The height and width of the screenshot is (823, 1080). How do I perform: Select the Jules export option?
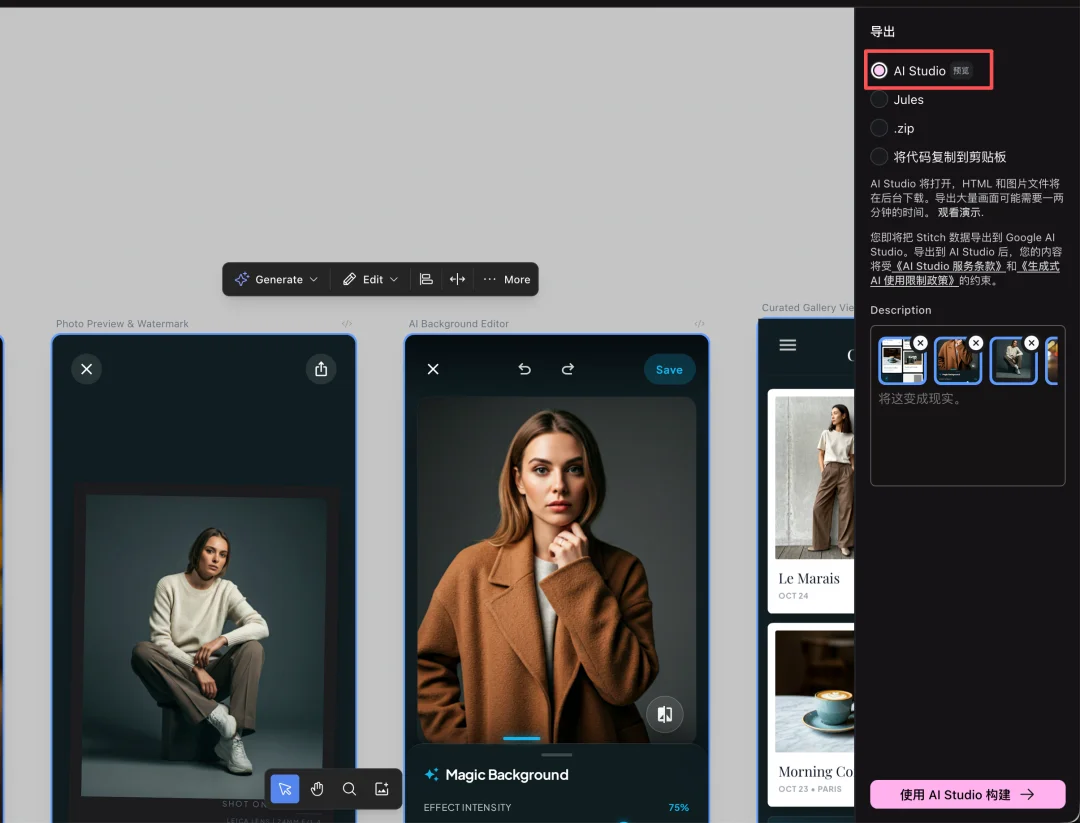coord(879,100)
